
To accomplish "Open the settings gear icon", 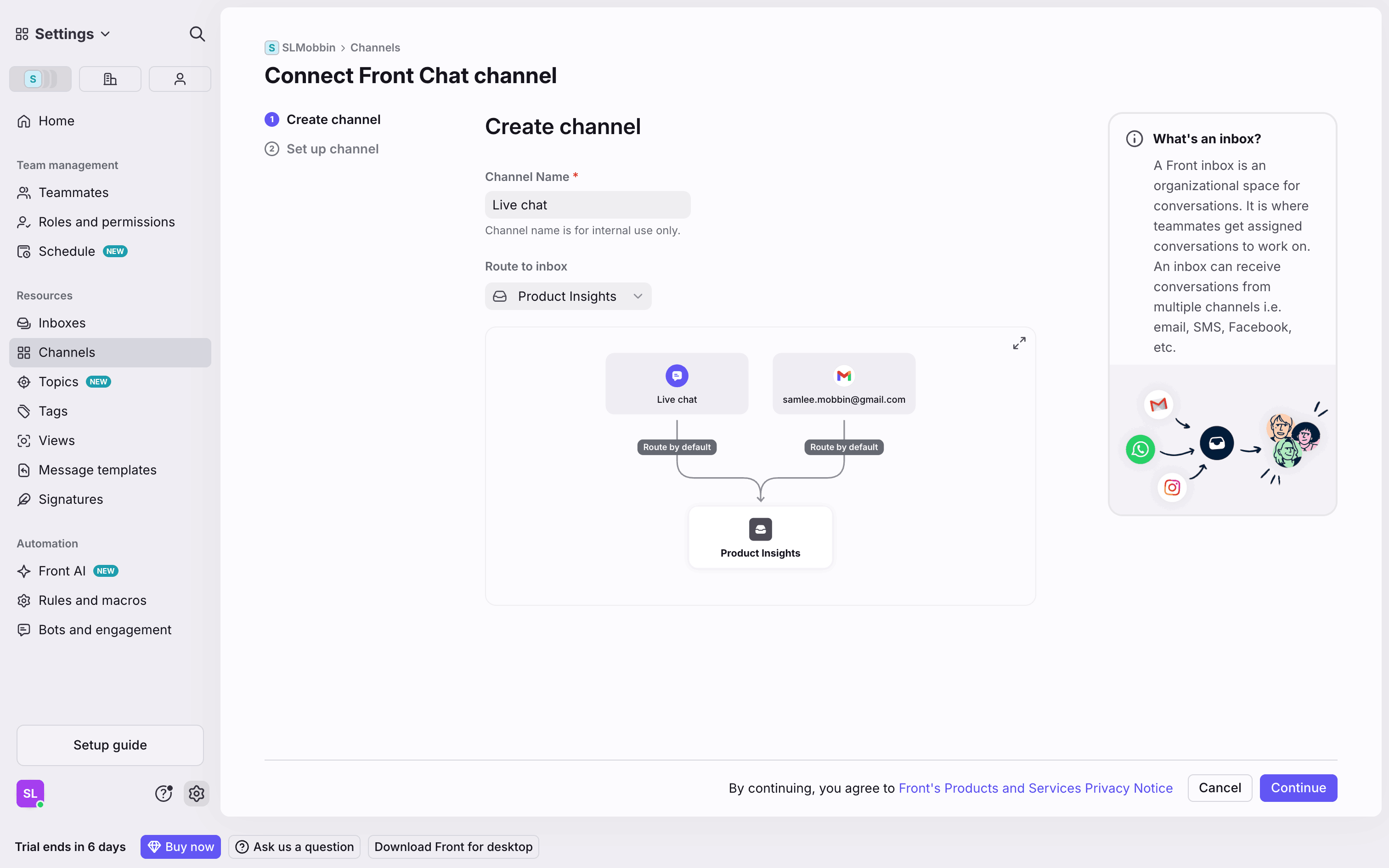I will tap(196, 794).
